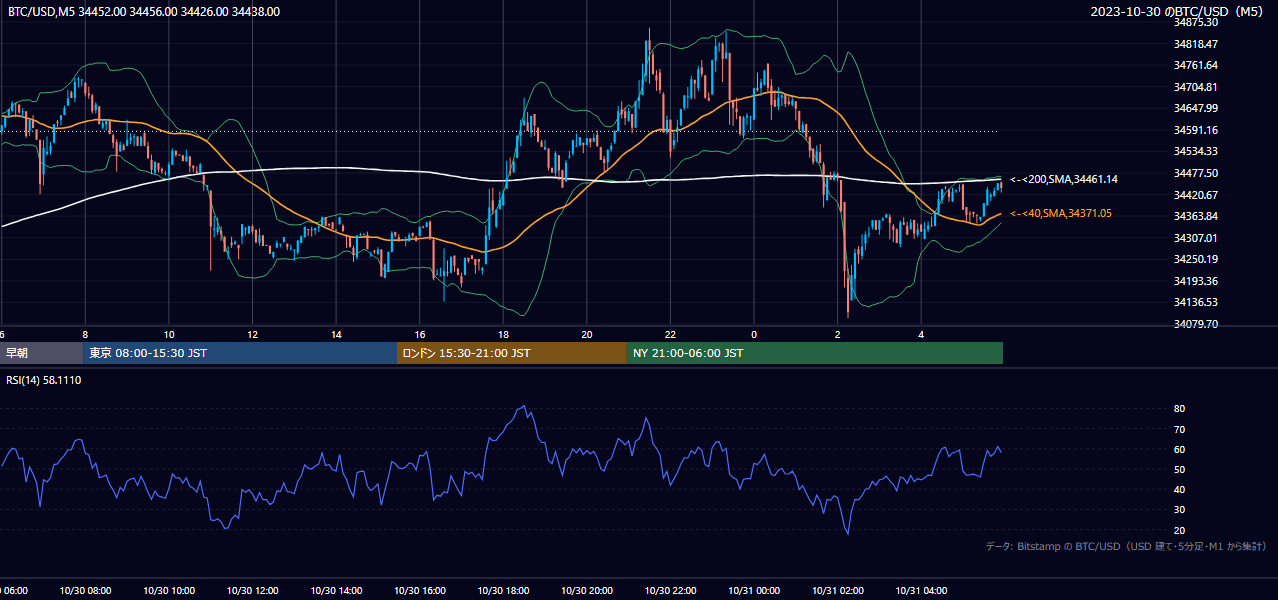Click hour tick 16 under price chart
The image size is (1278, 600).
point(420,334)
